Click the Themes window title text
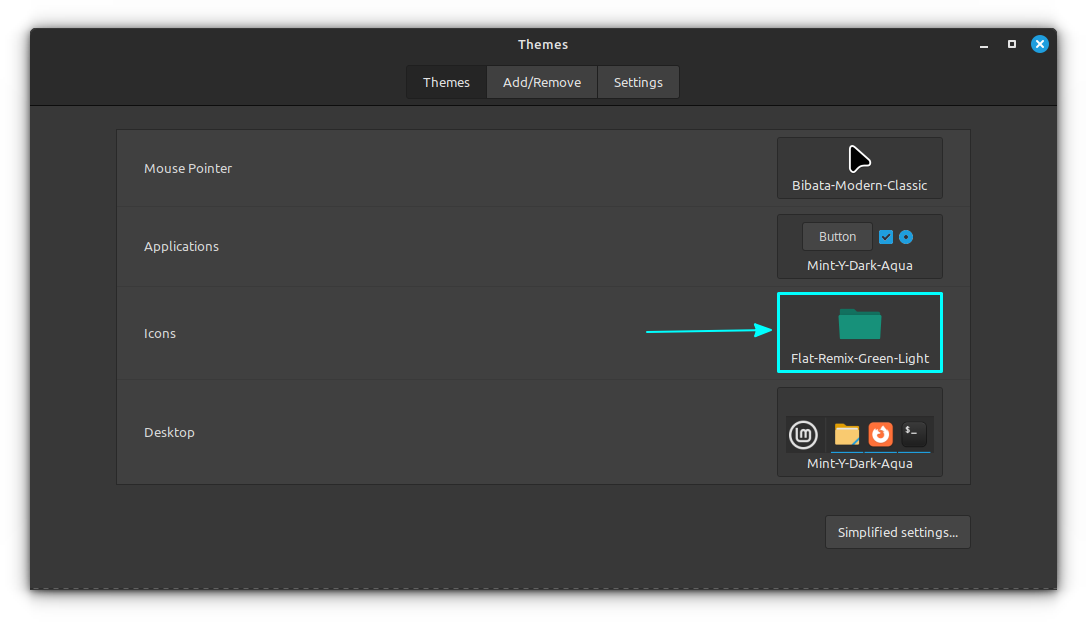The height and width of the screenshot is (622, 1087). click(x=543, y=44)
